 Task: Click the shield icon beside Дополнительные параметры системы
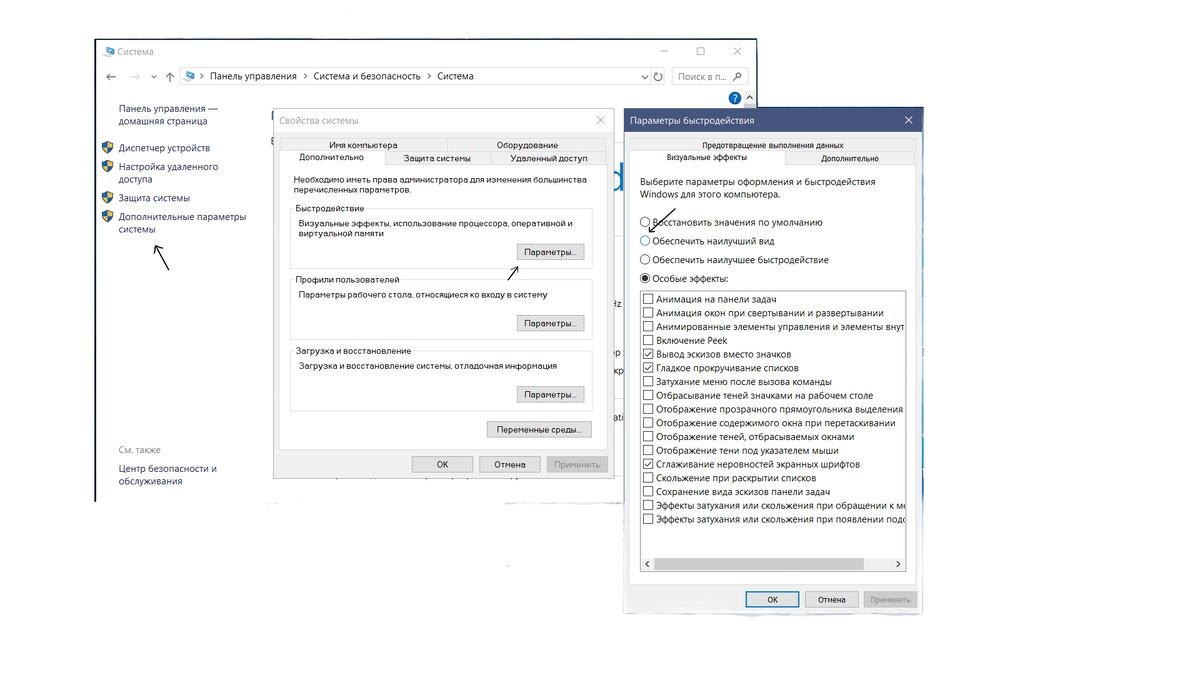click(x=108, y=216)
